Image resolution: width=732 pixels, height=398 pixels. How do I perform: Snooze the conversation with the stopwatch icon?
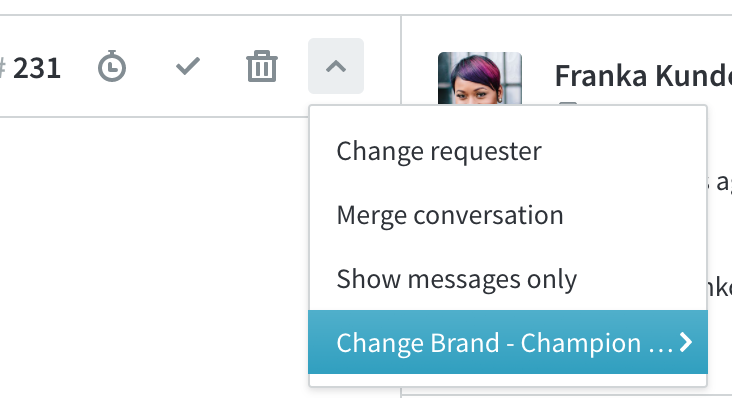(x=112, y=66)
